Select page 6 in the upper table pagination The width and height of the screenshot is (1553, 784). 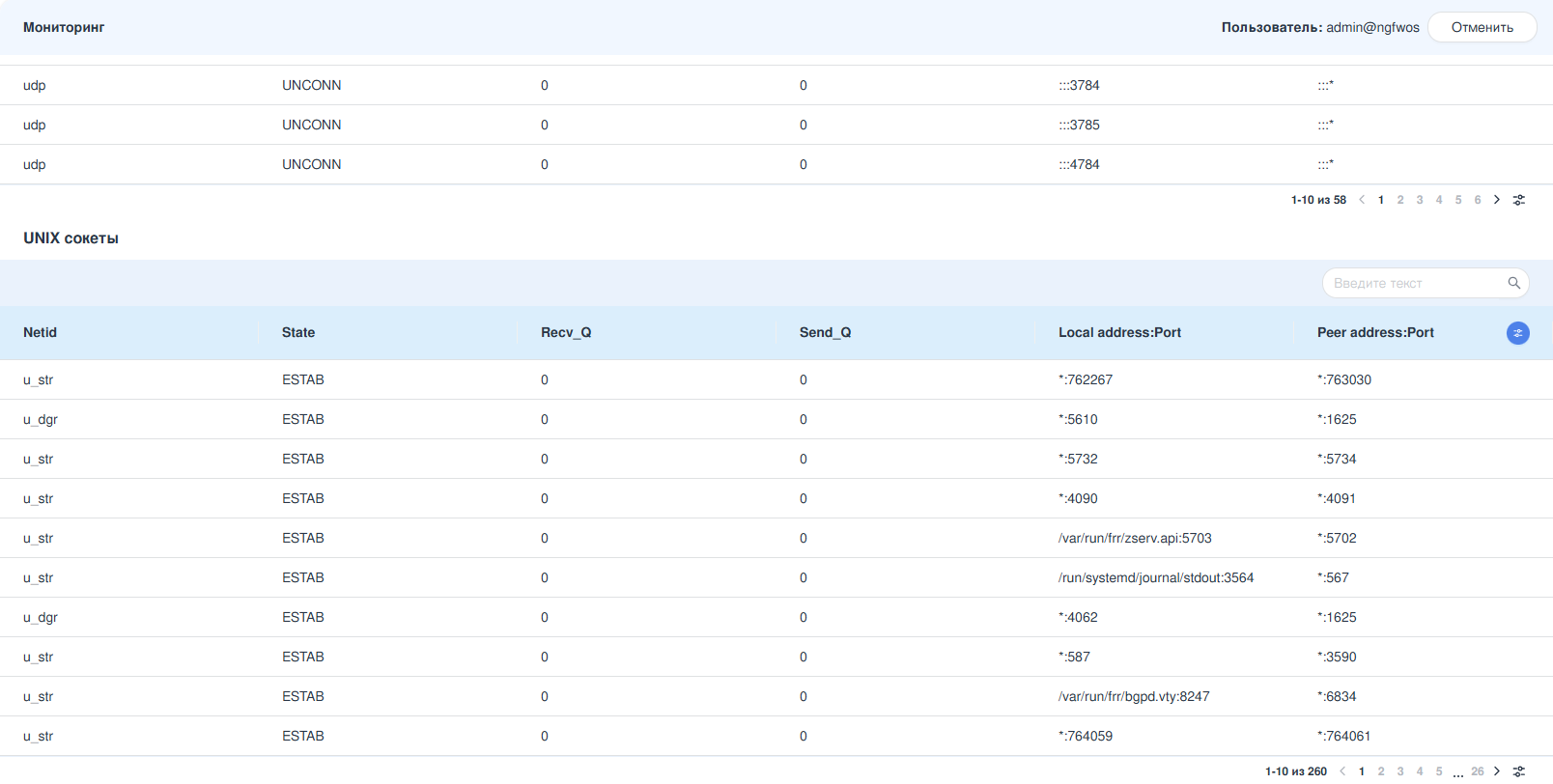pyautogui.click(x=1478, y=200)
